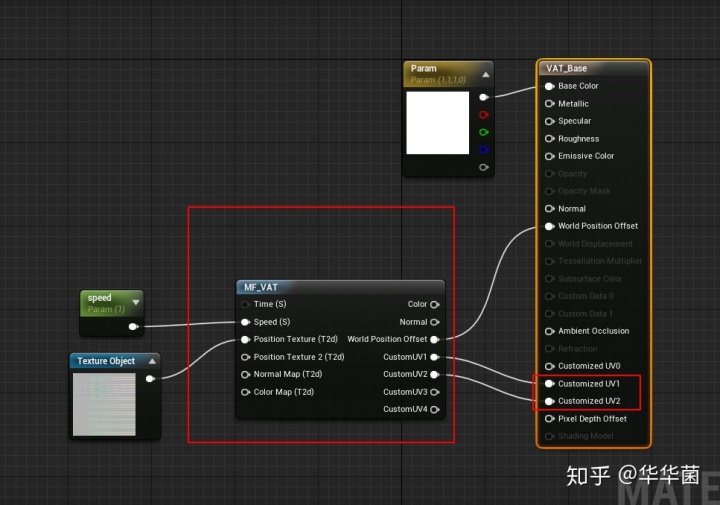Click the CustomUV3 output pin

tap(435, 392)
